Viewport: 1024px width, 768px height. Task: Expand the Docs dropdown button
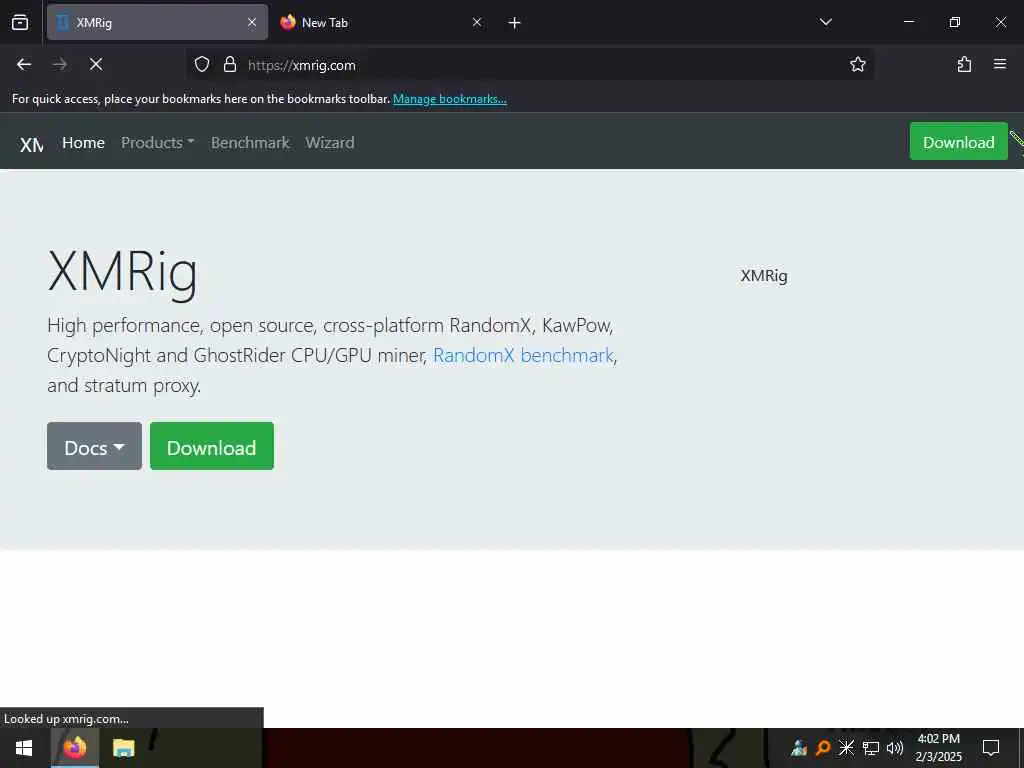tap(94, 447)
